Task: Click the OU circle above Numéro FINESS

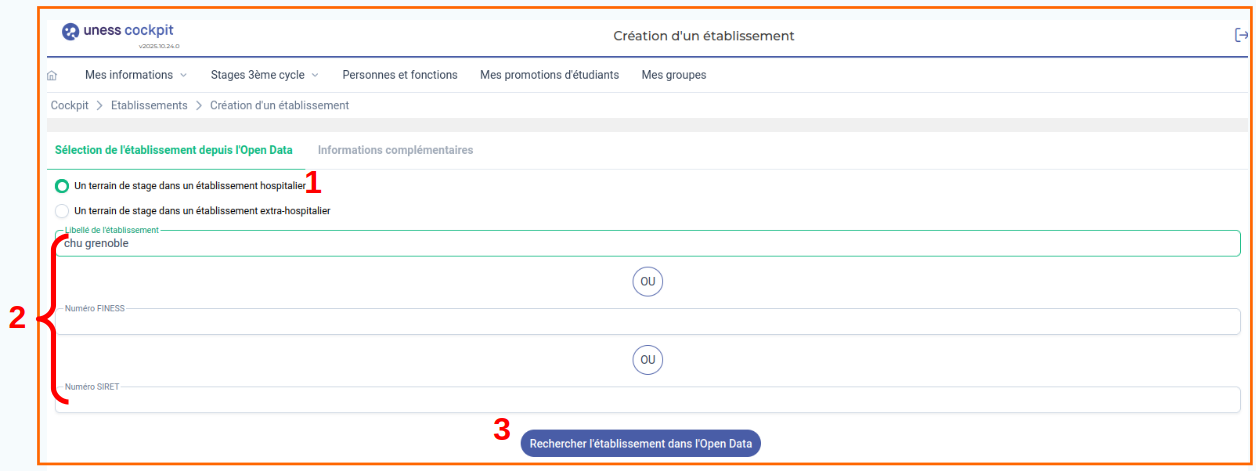Action: (647, 282)
